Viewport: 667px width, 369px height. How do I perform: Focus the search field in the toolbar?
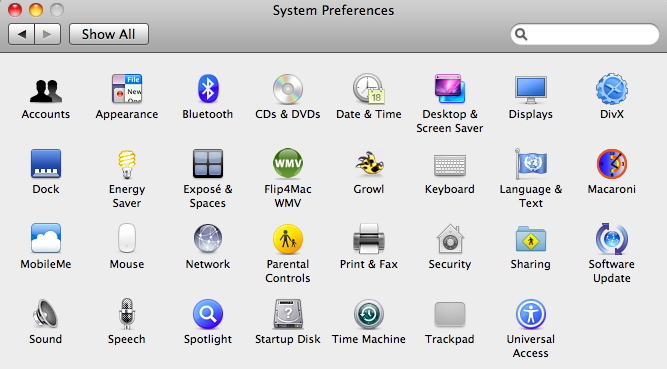click(585, 34)
